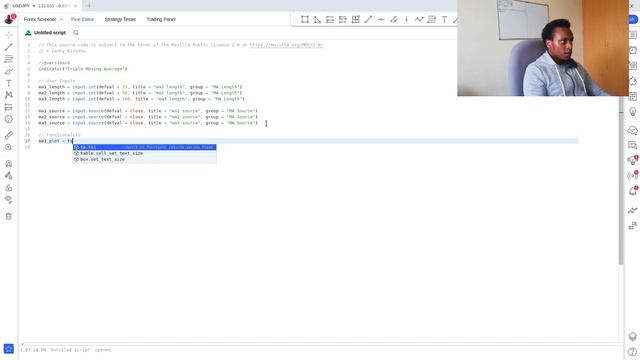Select the ruler measure tool
The image size is (640, 360).
[x=9, y=135]
